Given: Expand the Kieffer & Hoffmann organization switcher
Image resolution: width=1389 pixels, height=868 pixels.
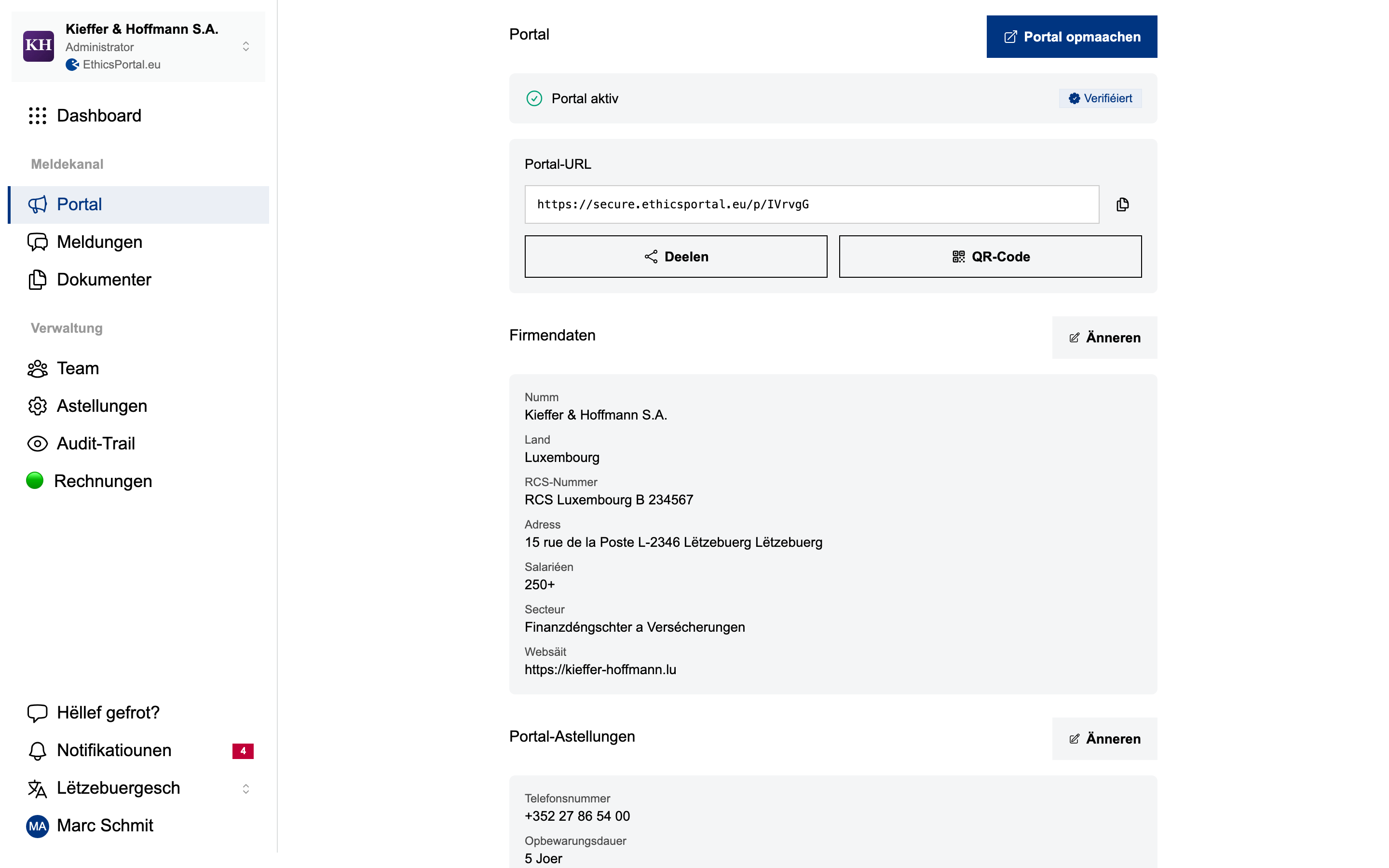Looking at the screenshot, I should pos(245,46).
